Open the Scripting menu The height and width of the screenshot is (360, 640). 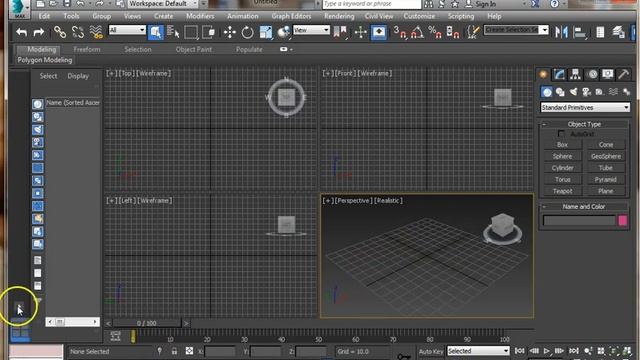461,16
